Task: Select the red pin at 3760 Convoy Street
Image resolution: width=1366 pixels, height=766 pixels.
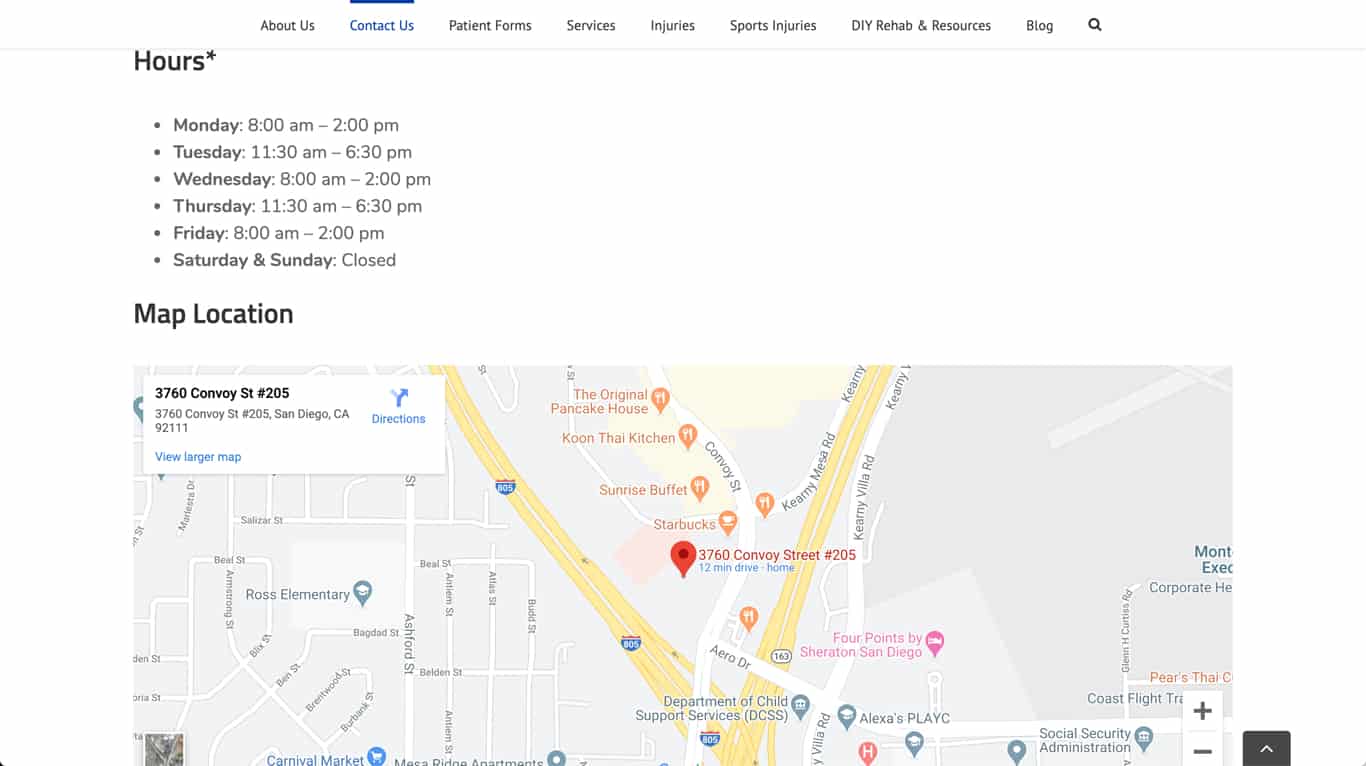Action: click(683, 559)
